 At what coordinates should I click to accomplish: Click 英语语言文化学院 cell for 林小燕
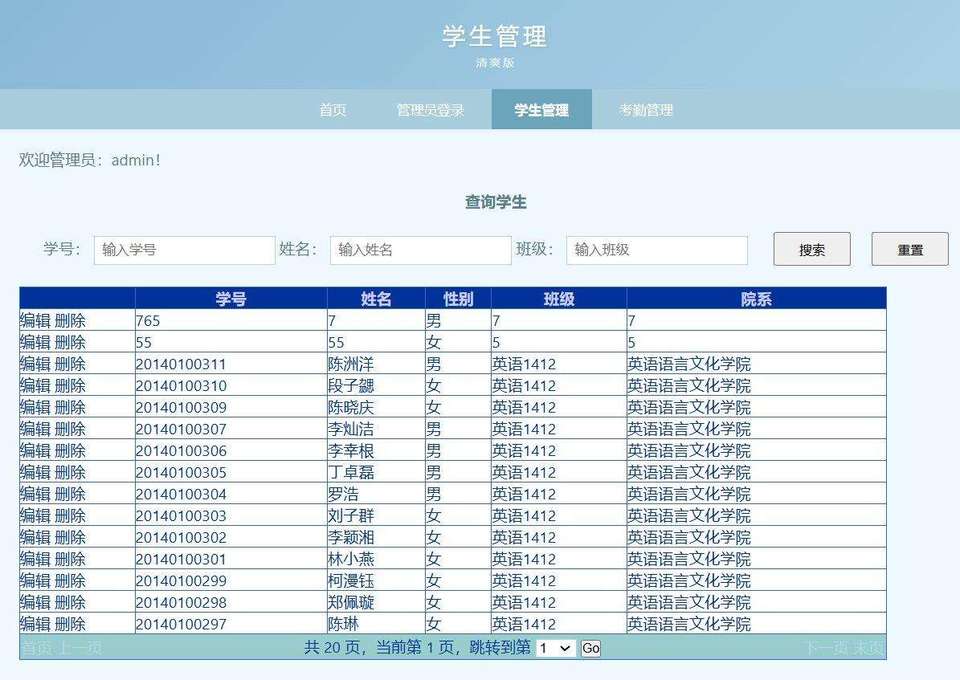[x=756, y=559]
